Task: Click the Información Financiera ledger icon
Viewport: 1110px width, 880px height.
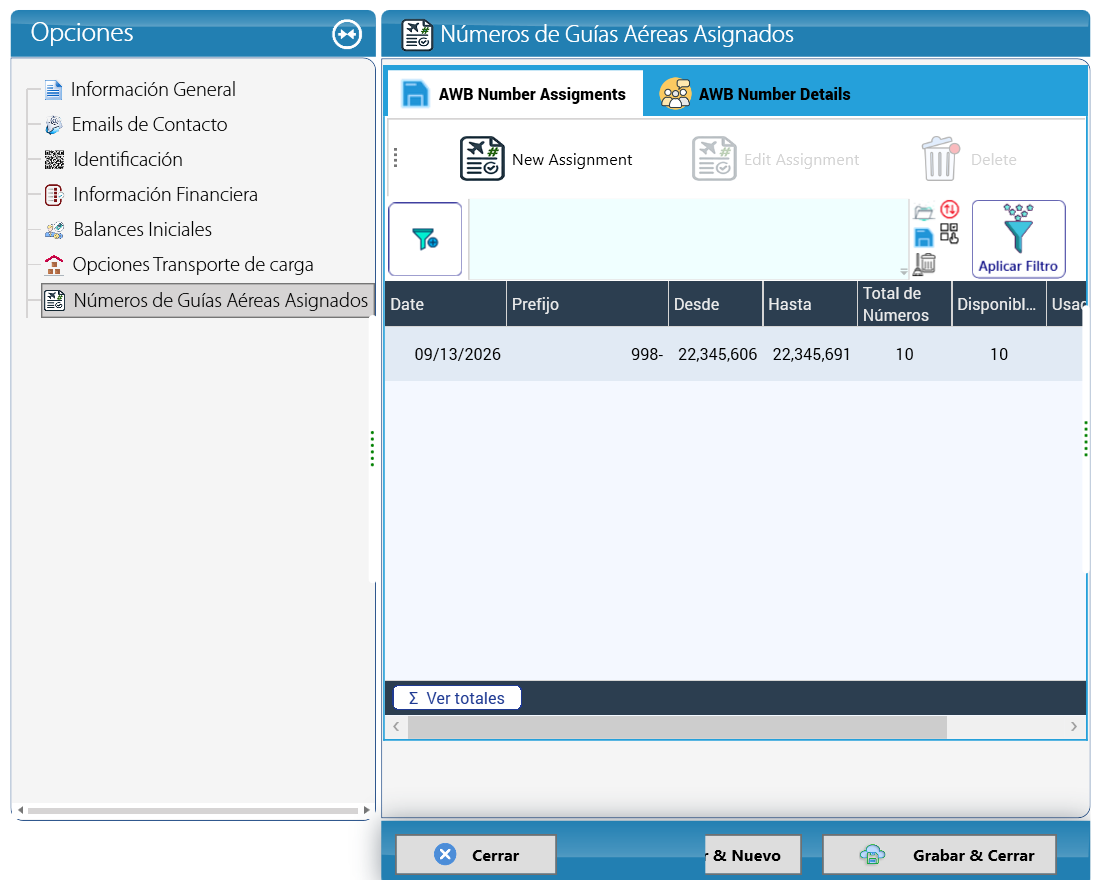Action: coord(54,195)
